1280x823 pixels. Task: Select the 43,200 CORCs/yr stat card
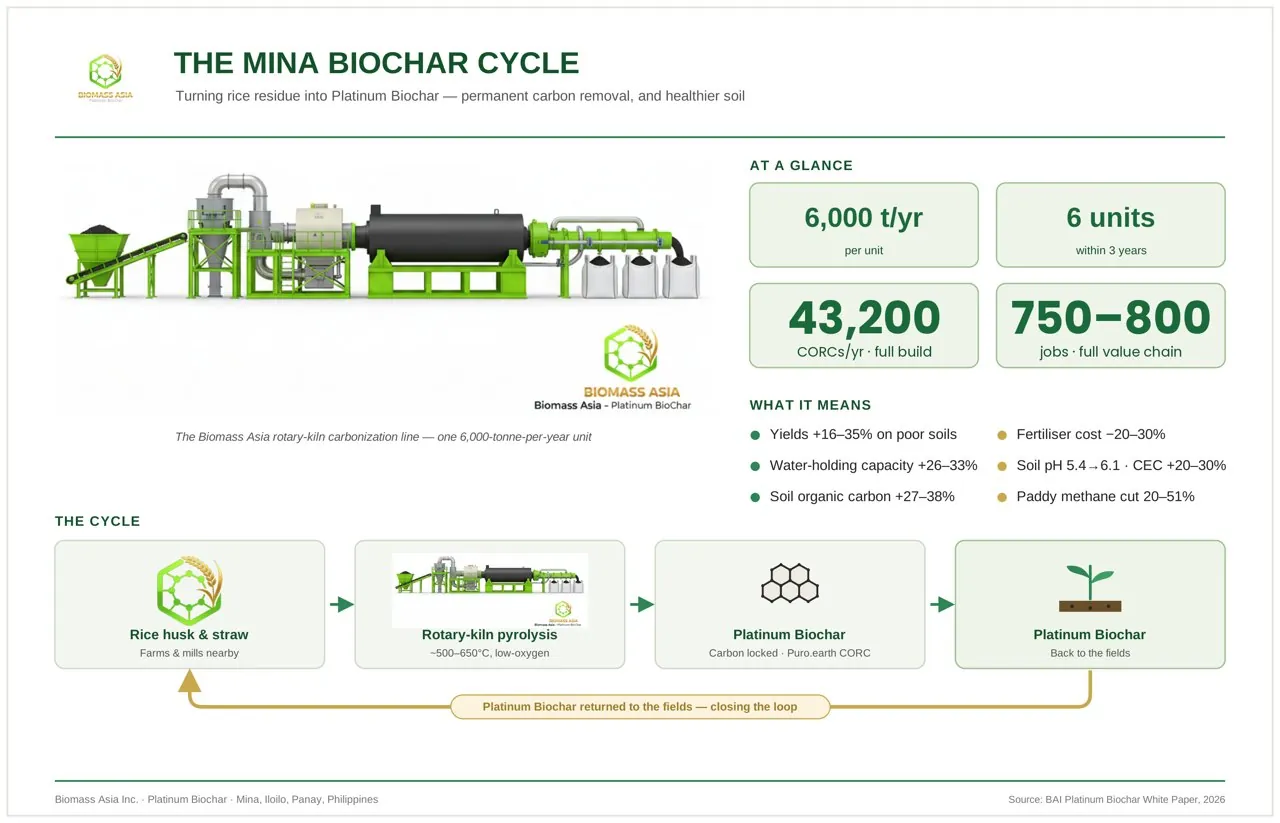coord(864,325)
